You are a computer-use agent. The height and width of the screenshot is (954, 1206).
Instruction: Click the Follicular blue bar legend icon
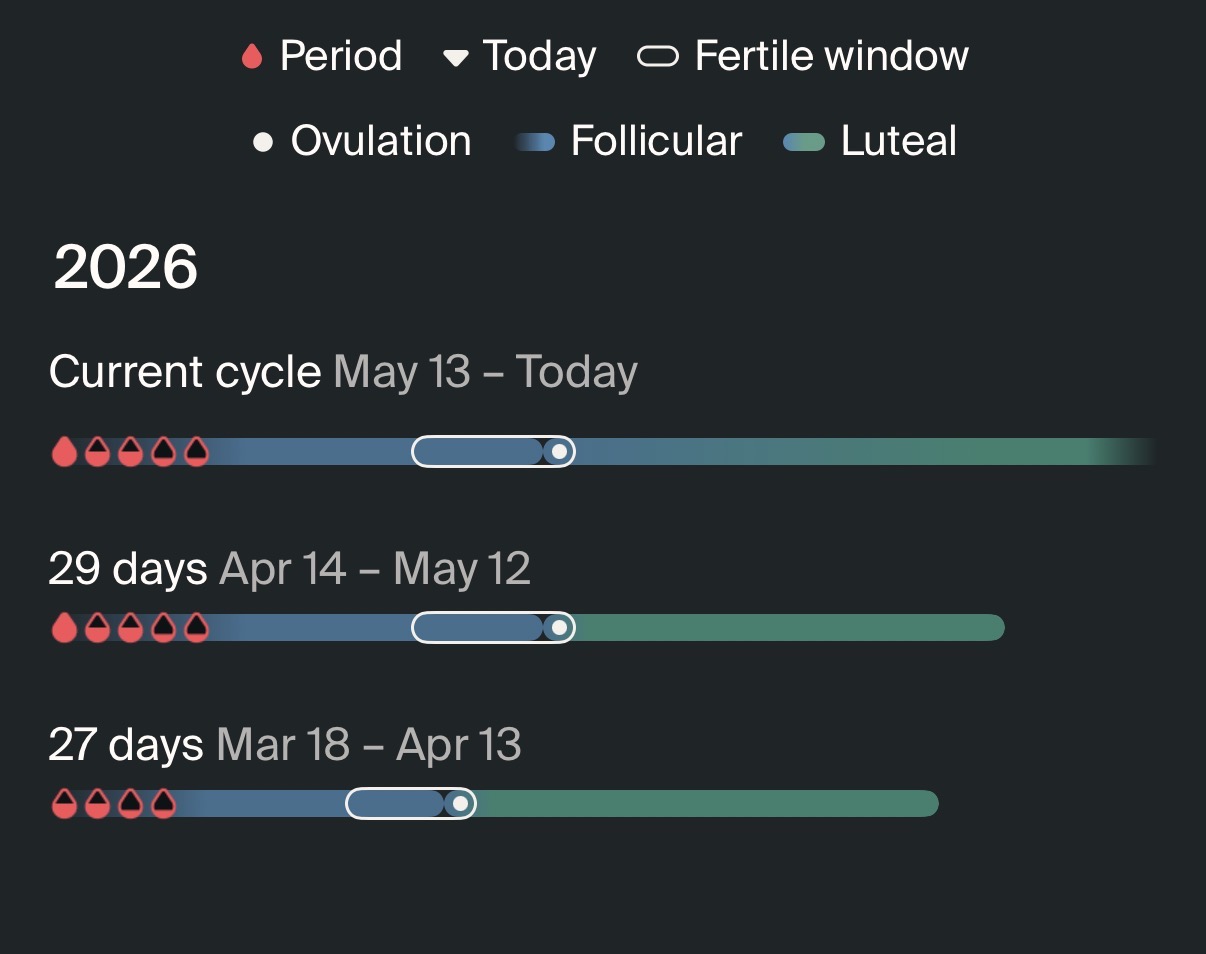pos(536,142)
